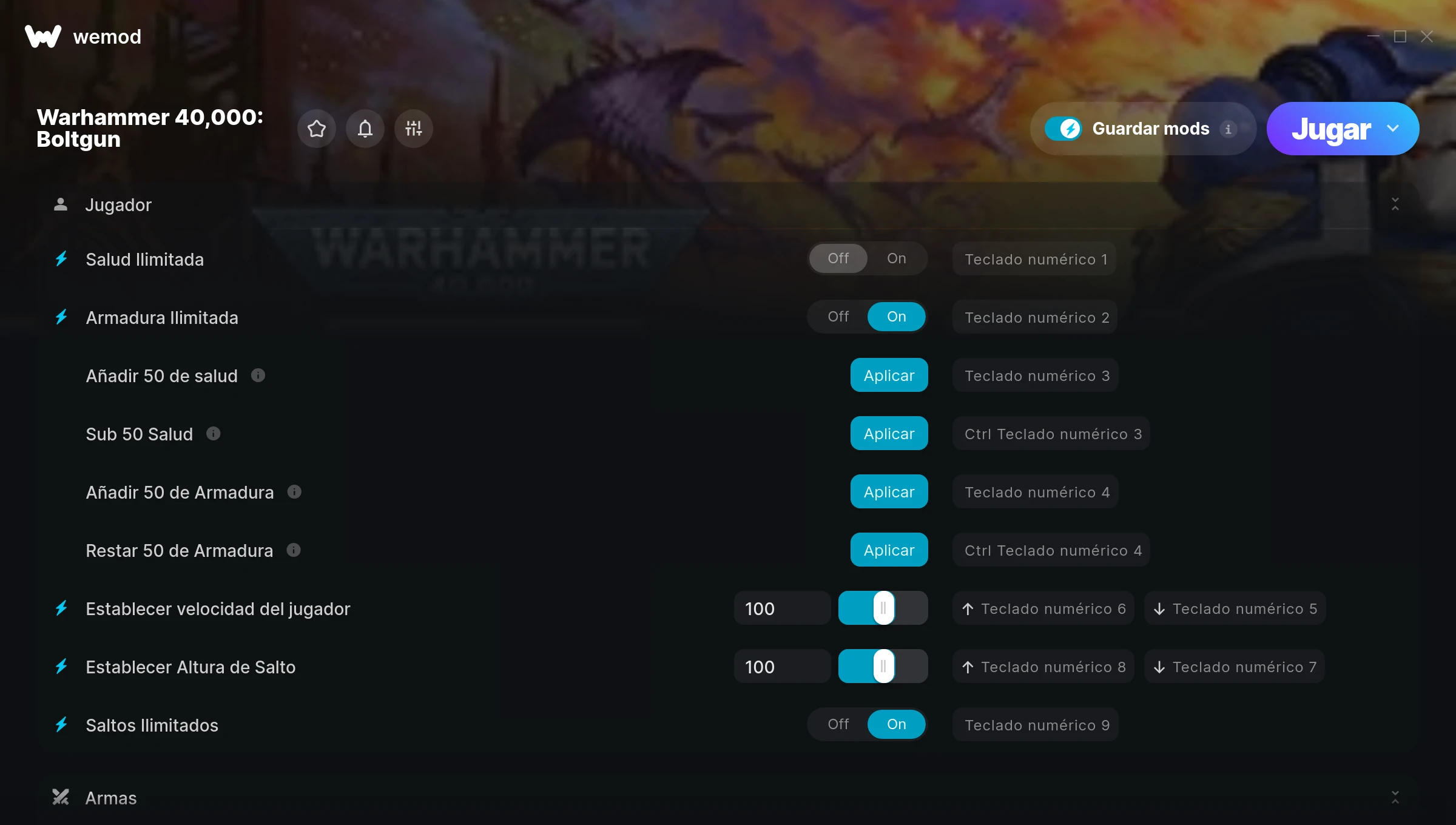Turn on Salud Ilimitada
This screenshot has width=1456, height=825.
(x=896, y=258)
